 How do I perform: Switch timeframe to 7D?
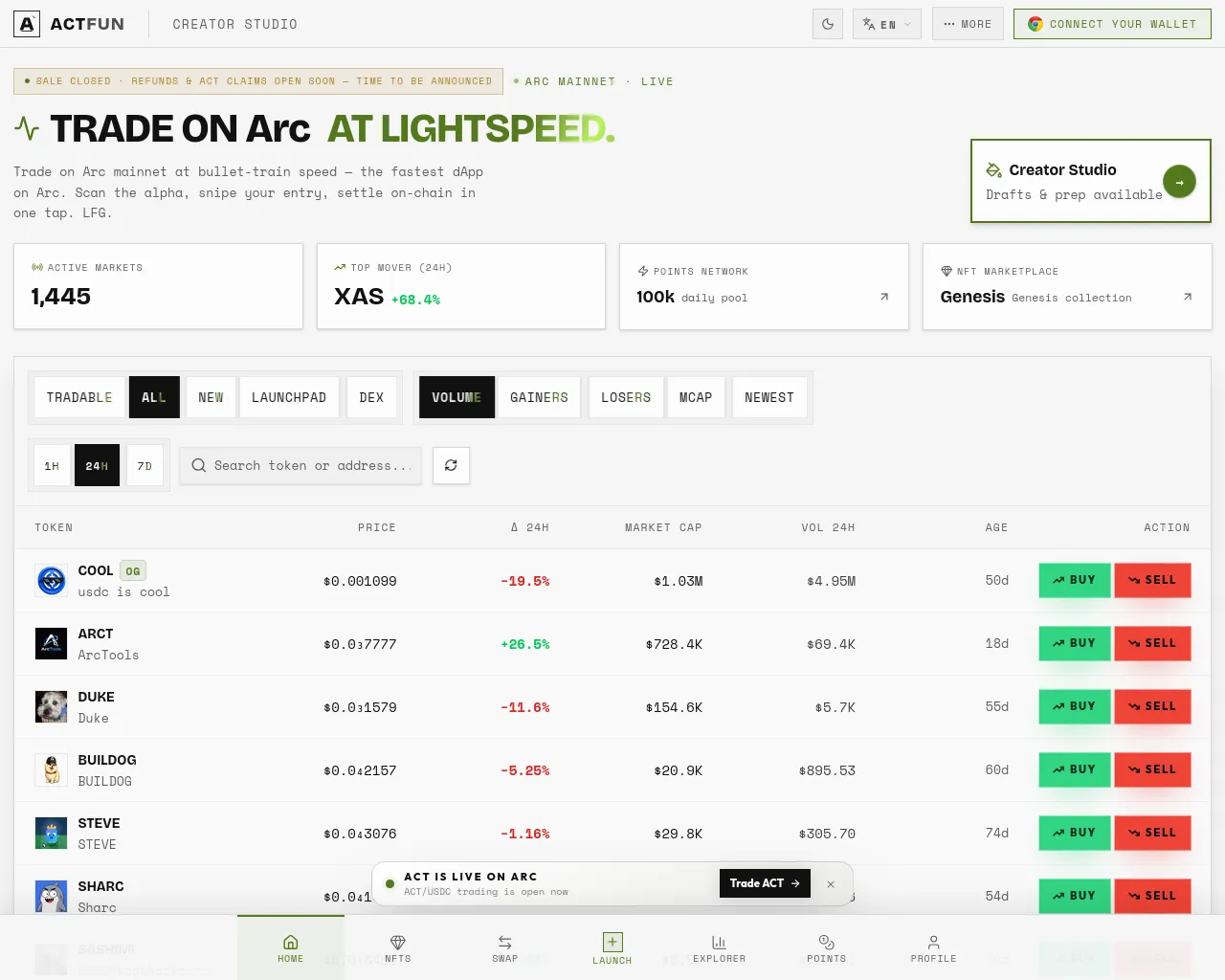click(x=145, y=465)
